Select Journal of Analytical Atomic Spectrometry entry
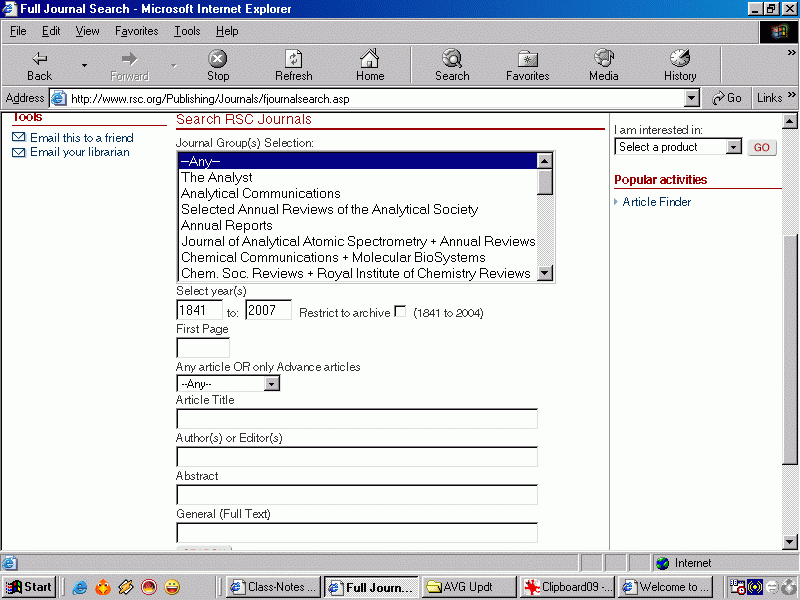Viewport: 800px width, 600px height. click(358, 241)
